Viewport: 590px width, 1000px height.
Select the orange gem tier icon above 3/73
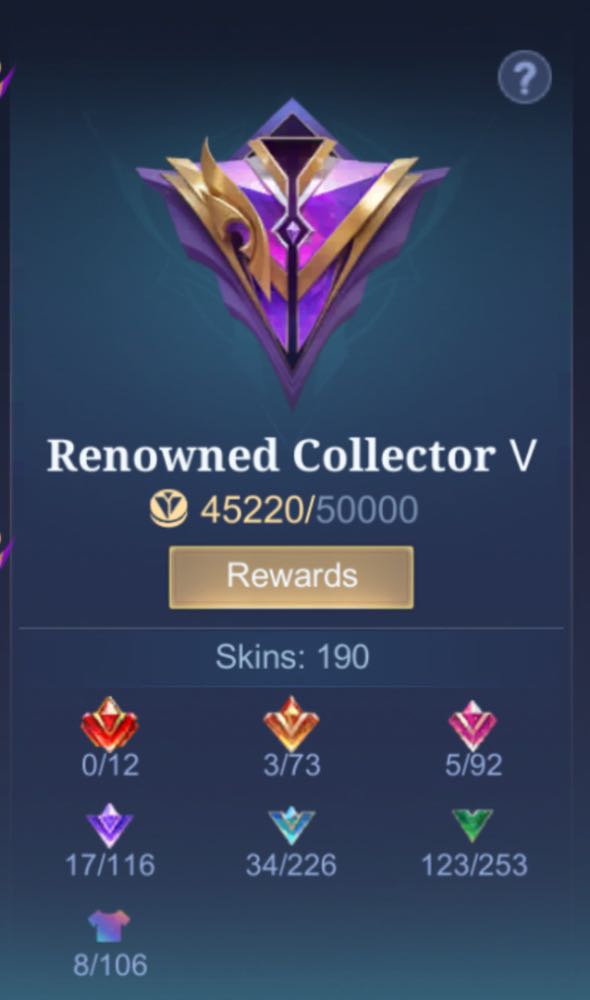[x=291, y=724]
